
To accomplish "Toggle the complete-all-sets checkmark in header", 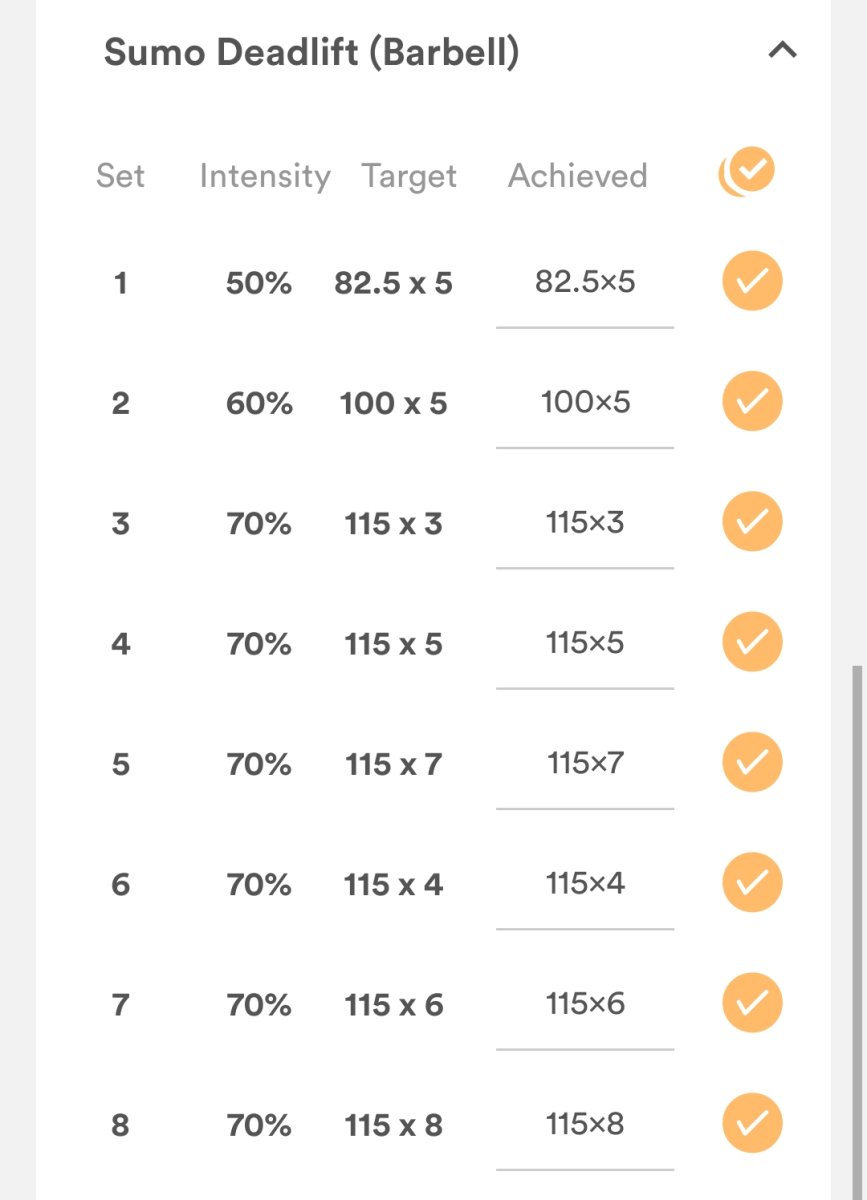I will [x=749, y=172].
